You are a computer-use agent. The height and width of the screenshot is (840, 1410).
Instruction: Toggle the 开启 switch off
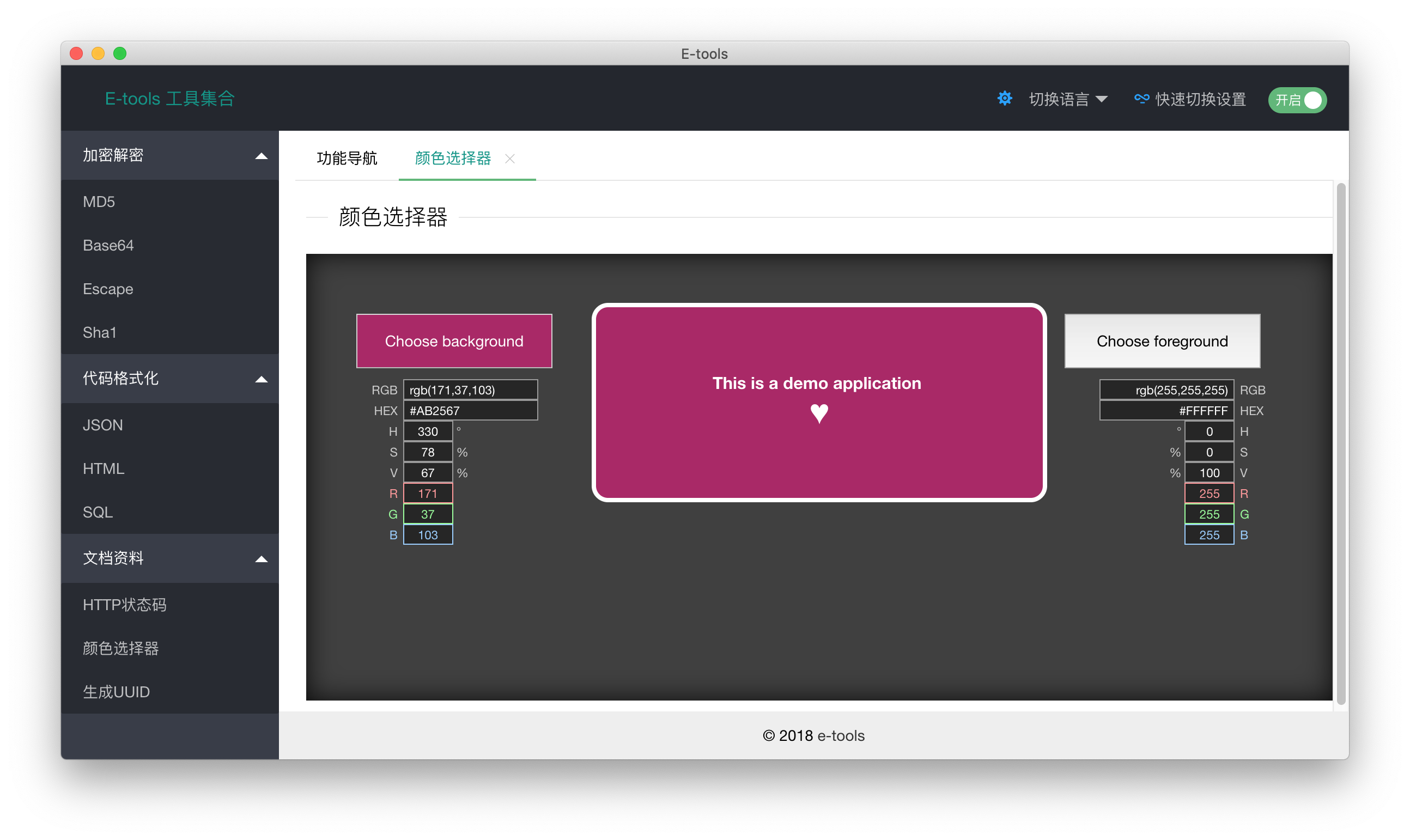[1297, 100]
